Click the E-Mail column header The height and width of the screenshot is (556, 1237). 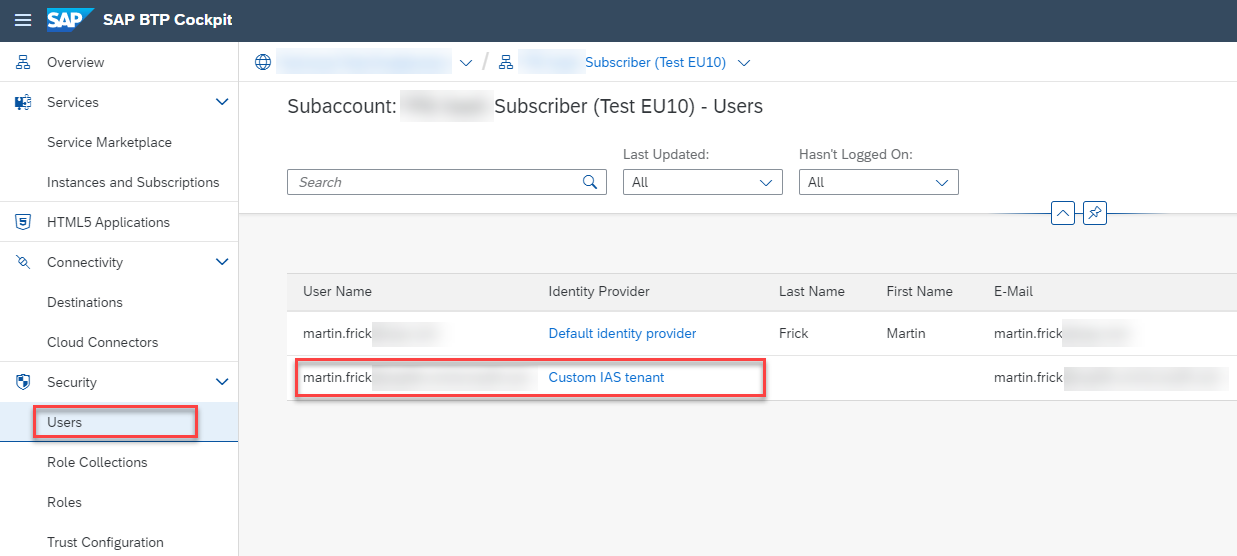pyautogui.click(x=1013, y=291)
